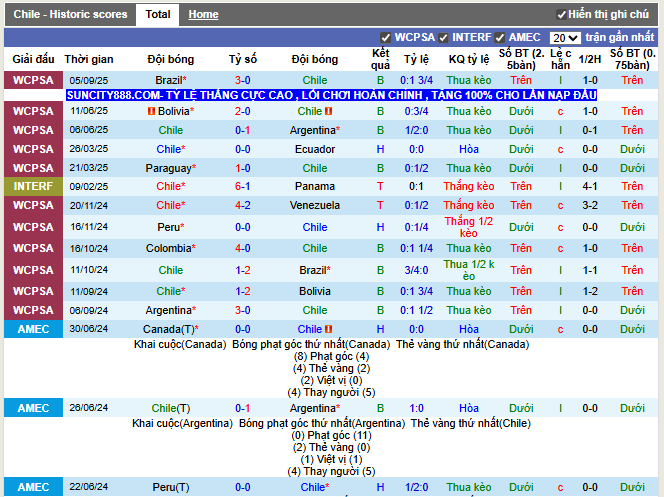Screen dimensions: 664x497
Task: Click the AMEC label on 30/06/24 row
Action: [x=33, y=329]
